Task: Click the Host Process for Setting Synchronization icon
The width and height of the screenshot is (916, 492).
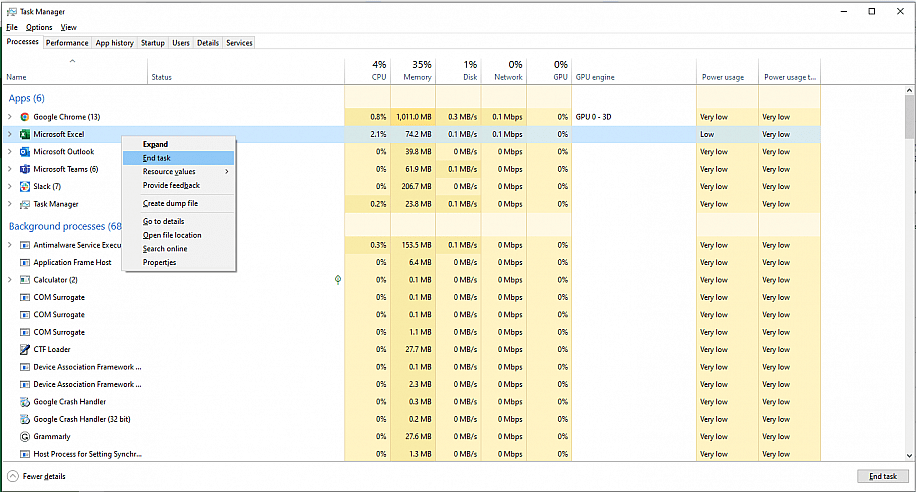Action: coord(25,454)
